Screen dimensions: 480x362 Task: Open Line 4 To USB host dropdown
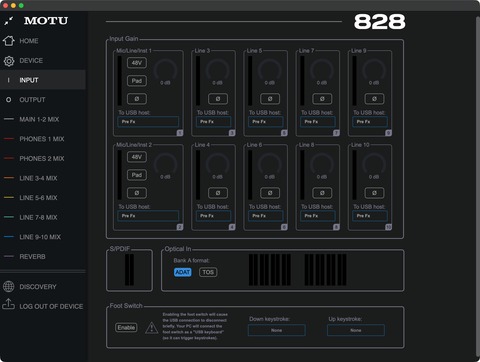pos(213,216)
